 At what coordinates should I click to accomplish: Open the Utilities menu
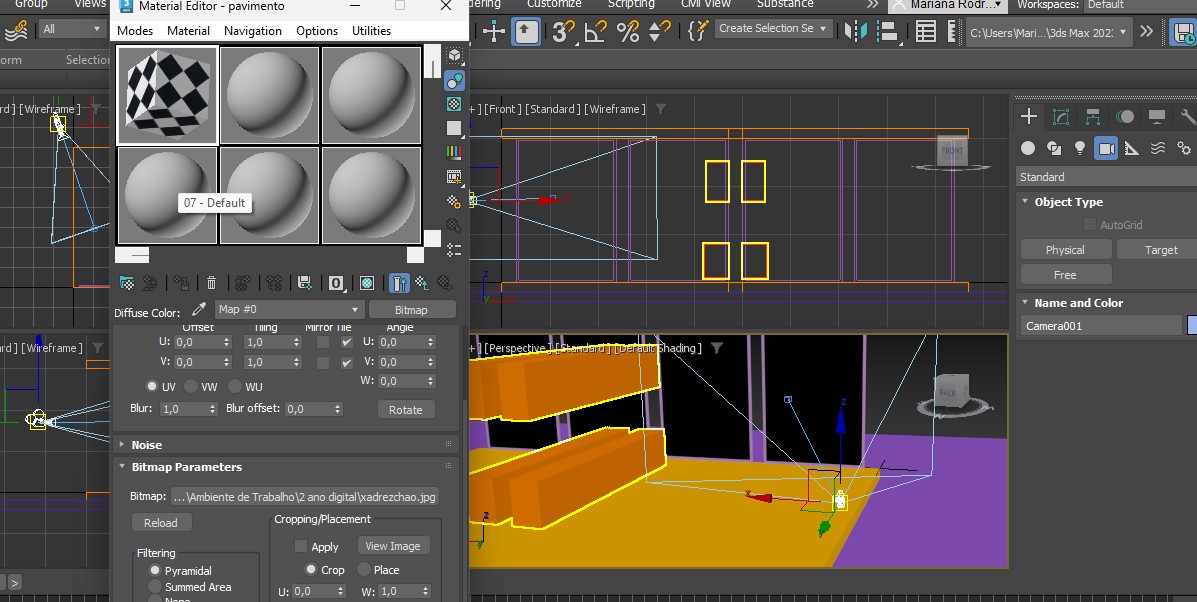[x=371, y=31]
